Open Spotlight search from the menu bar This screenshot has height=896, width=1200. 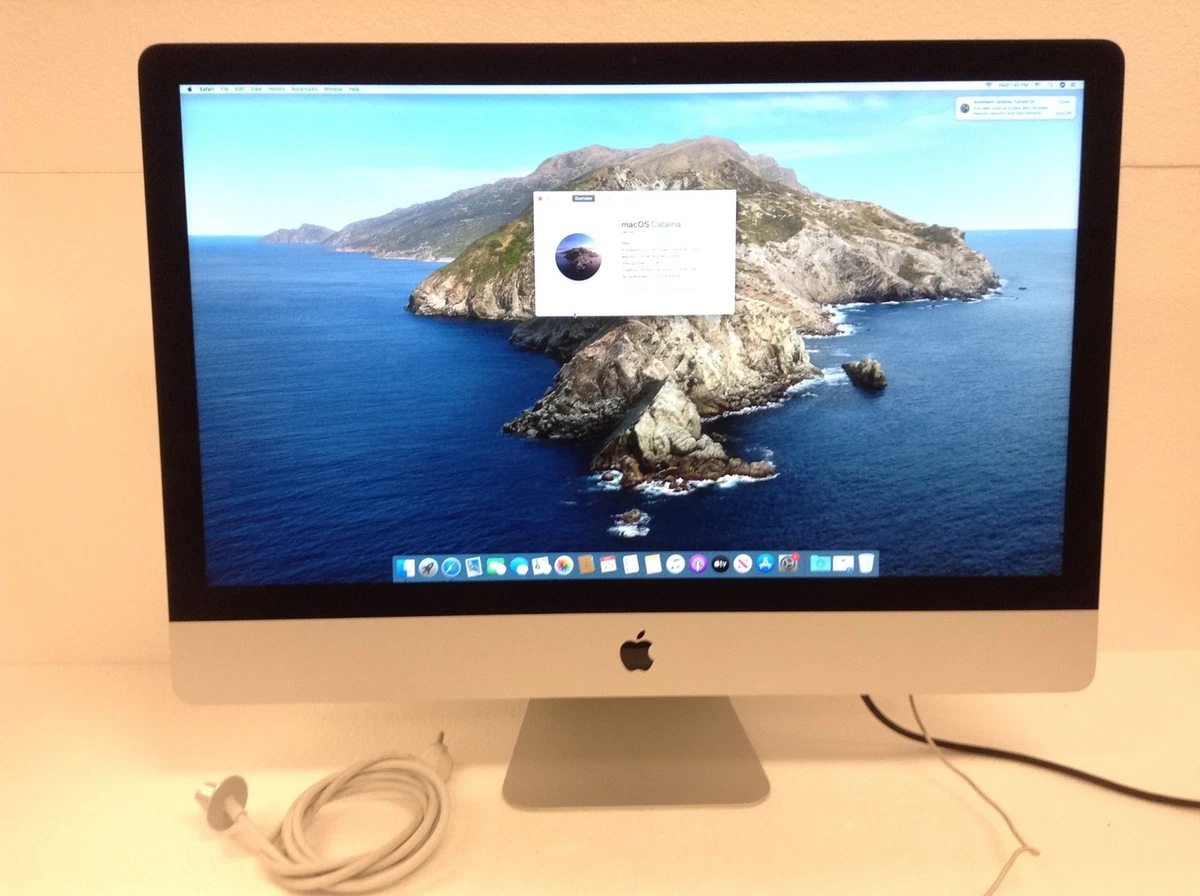1050,85
